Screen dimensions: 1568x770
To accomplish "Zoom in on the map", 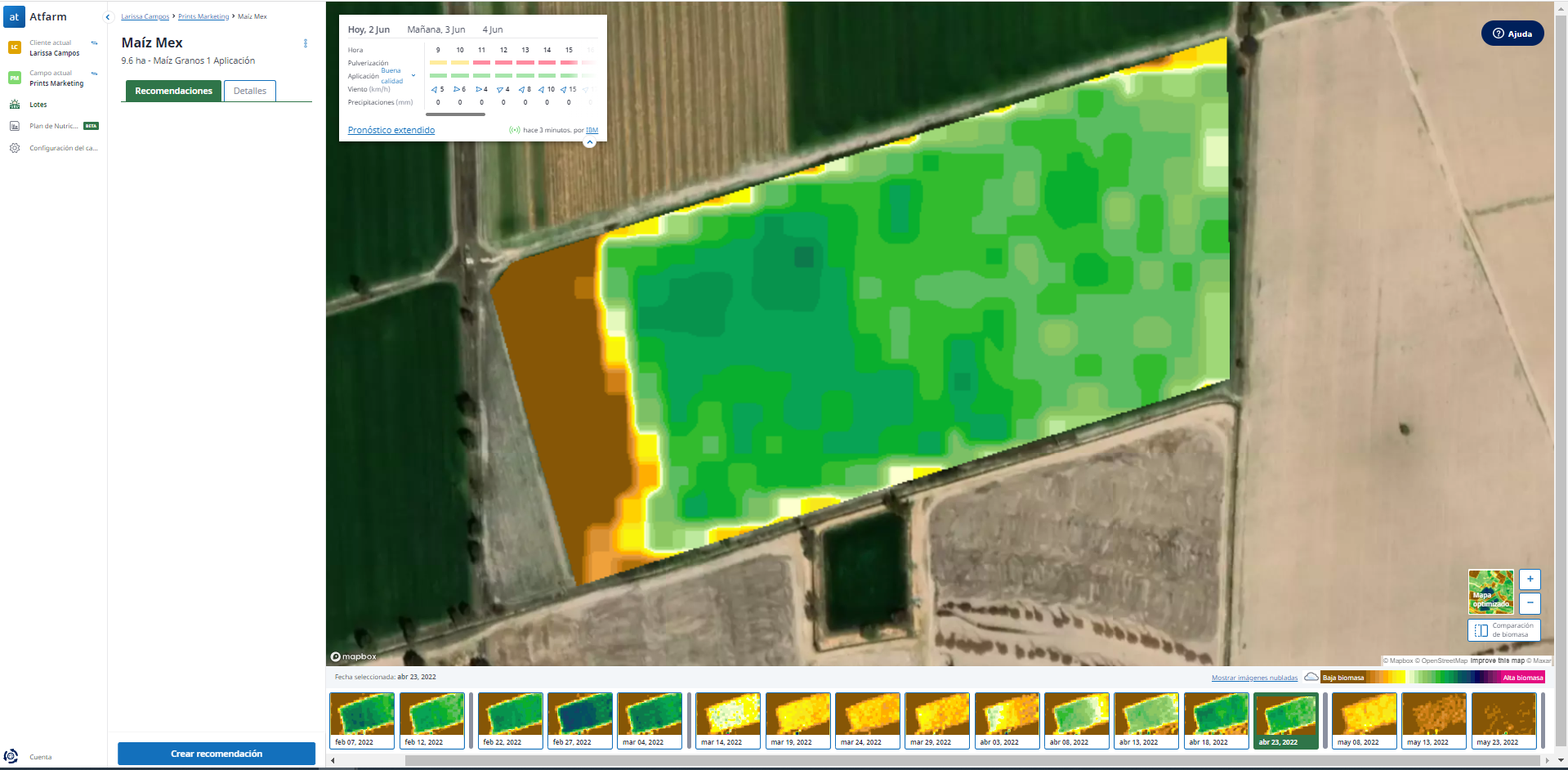I will [1530, 580].
